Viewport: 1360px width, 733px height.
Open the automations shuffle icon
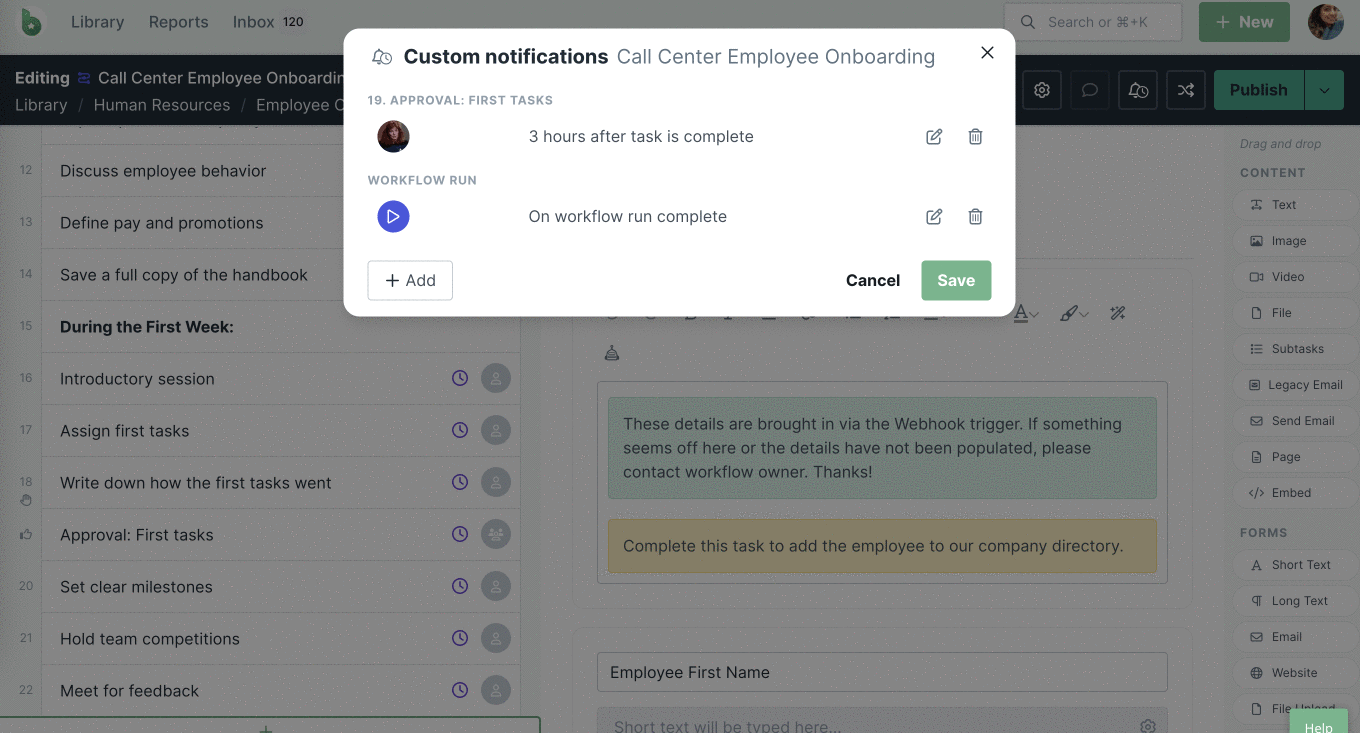coord(1186,90)
